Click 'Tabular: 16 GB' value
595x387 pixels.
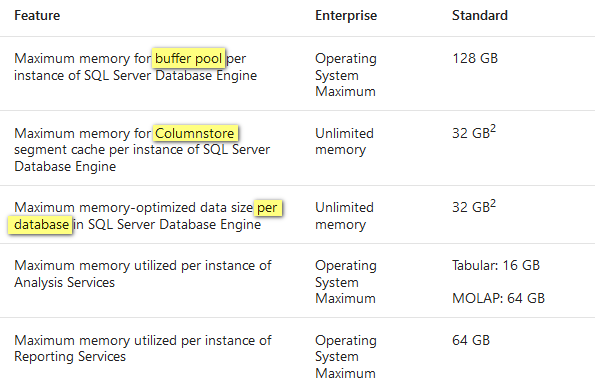(496, 265)
